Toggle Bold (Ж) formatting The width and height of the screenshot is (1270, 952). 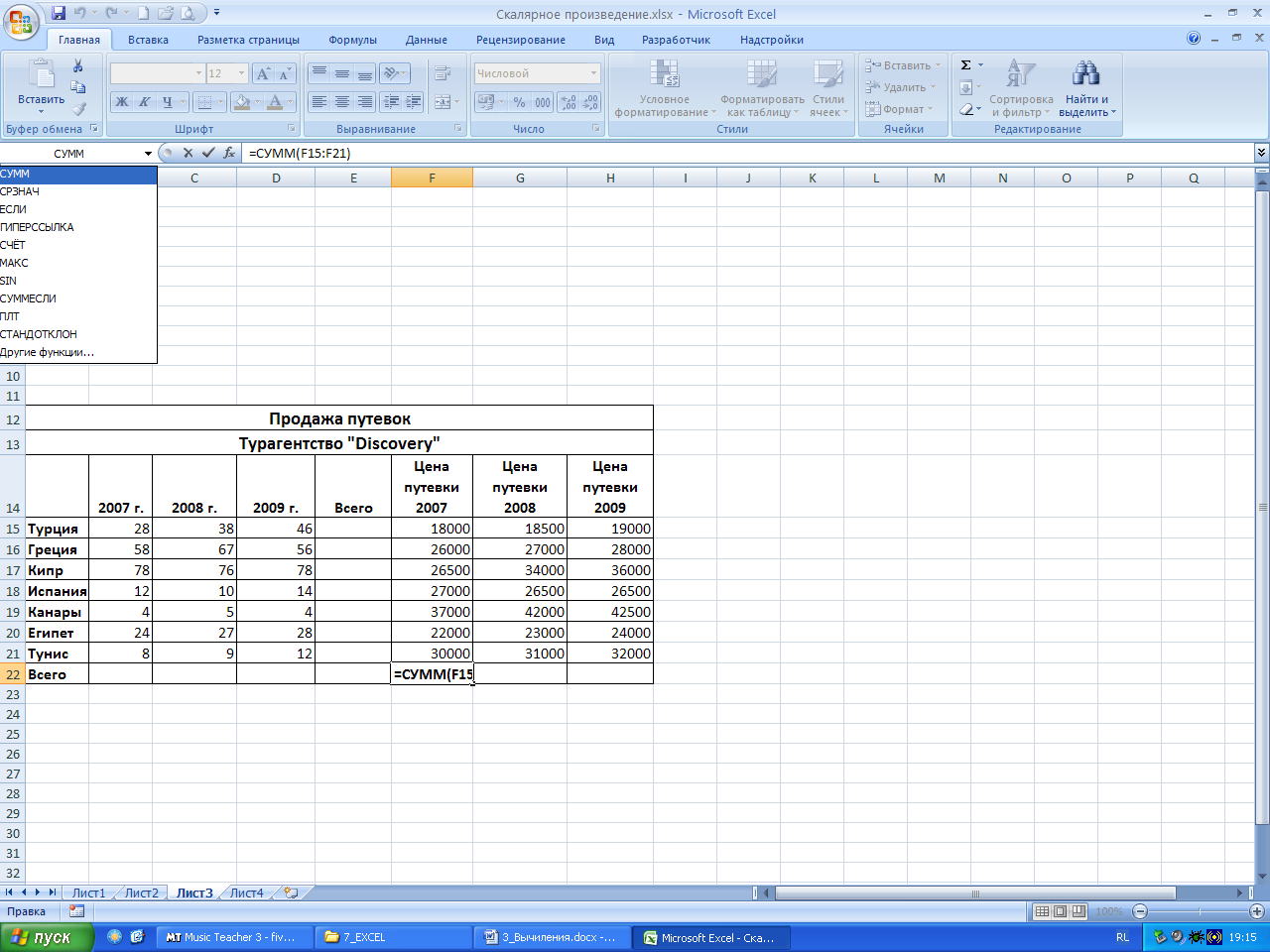click(122, 102)
